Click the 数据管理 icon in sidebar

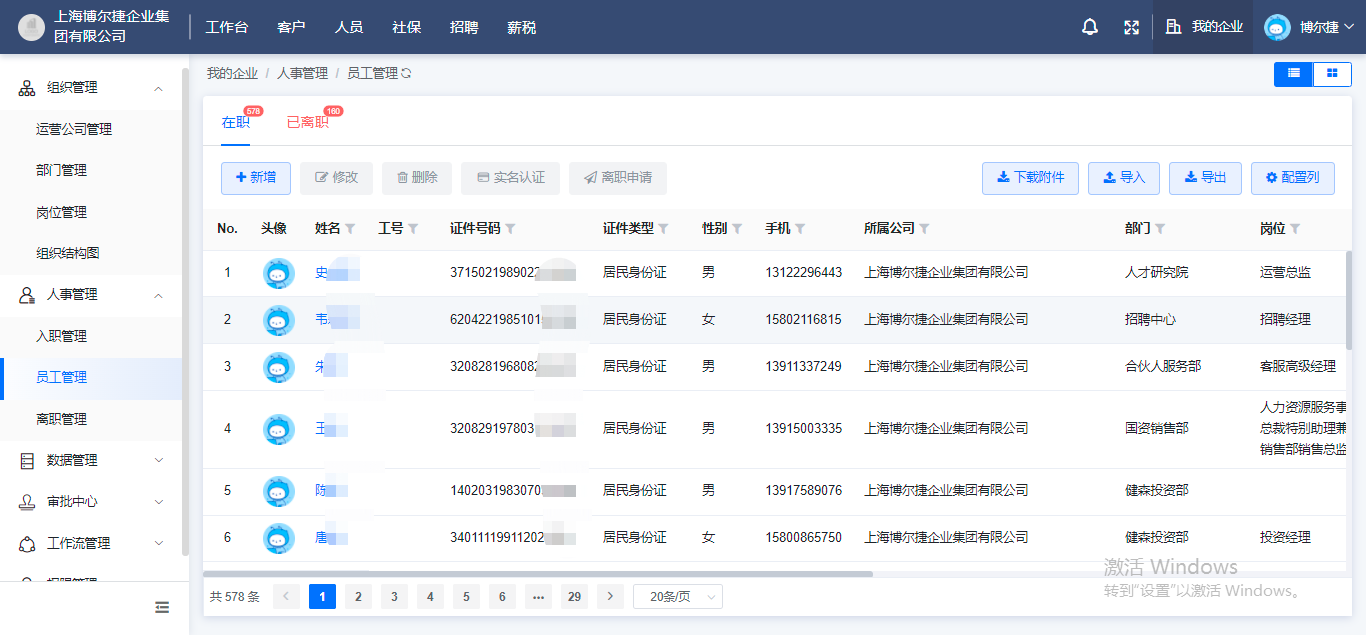point(28,461)
